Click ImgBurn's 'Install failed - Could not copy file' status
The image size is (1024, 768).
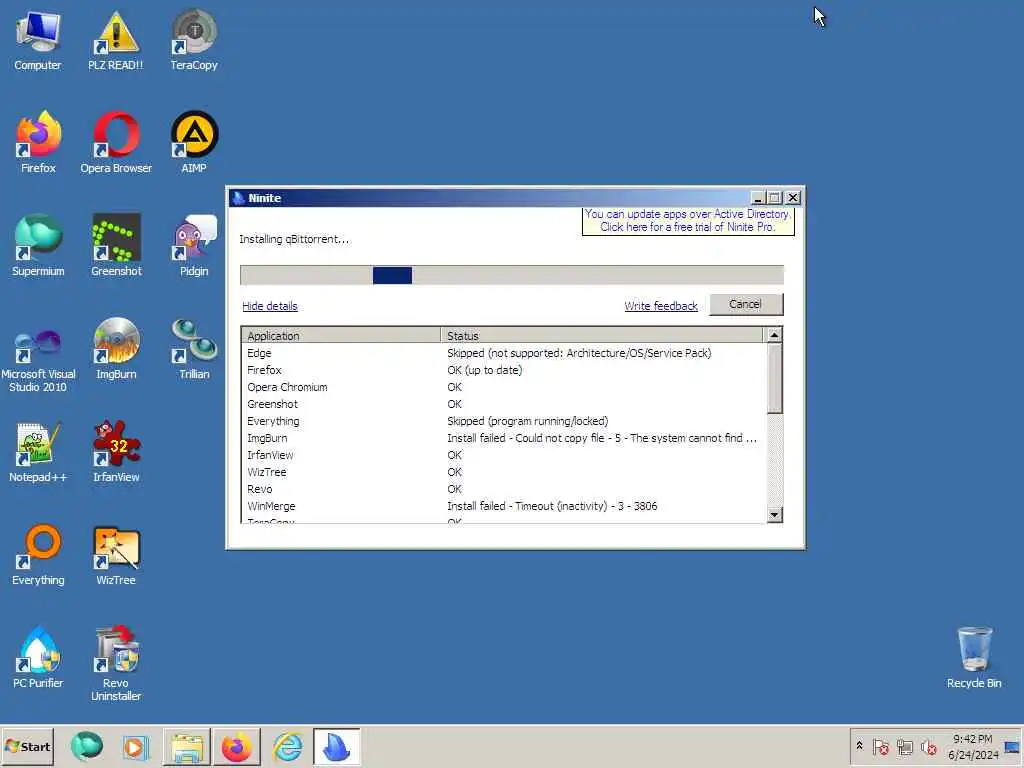click(601, 438)
